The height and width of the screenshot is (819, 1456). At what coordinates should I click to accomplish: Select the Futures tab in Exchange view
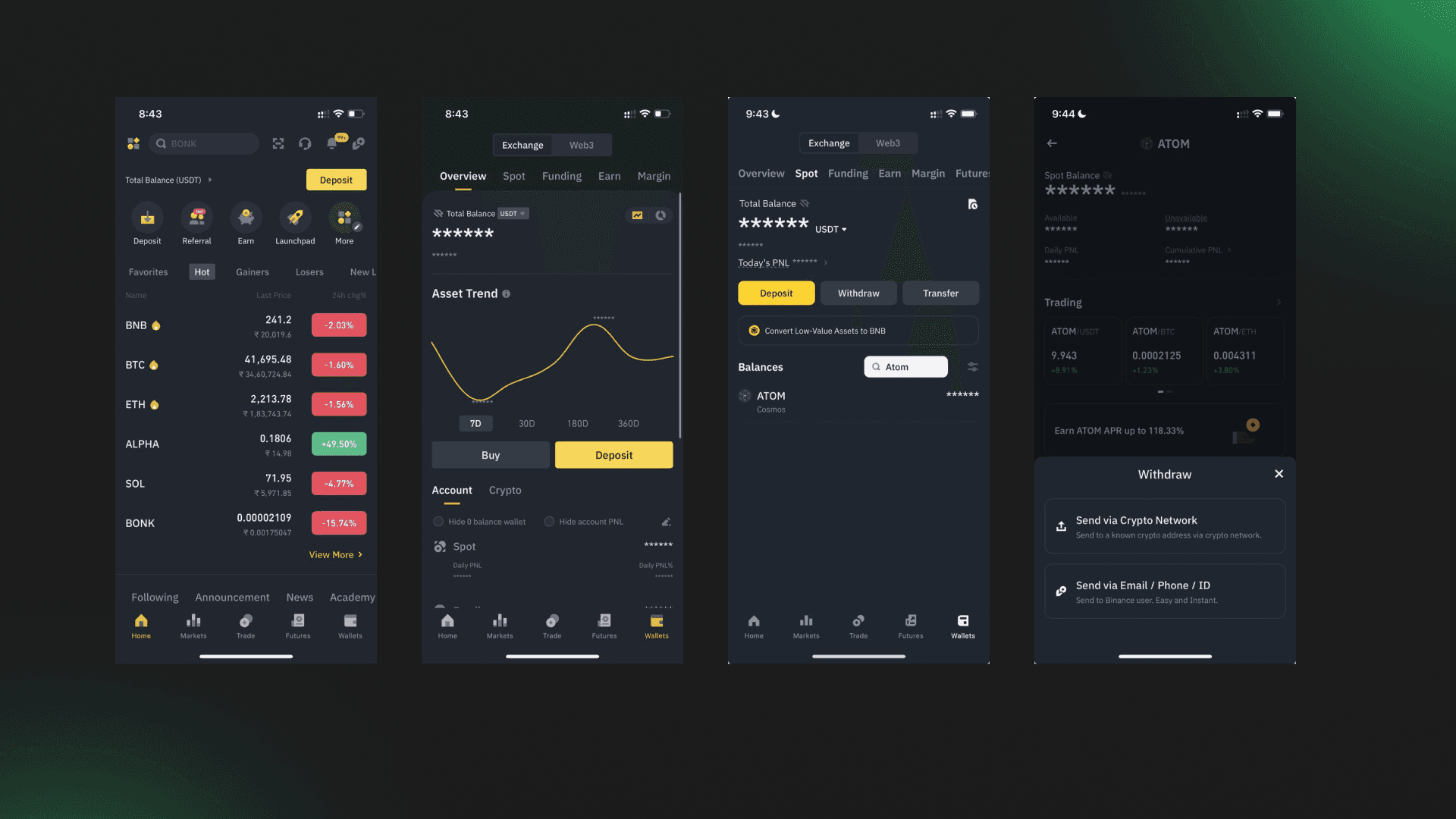pos(971,173)
